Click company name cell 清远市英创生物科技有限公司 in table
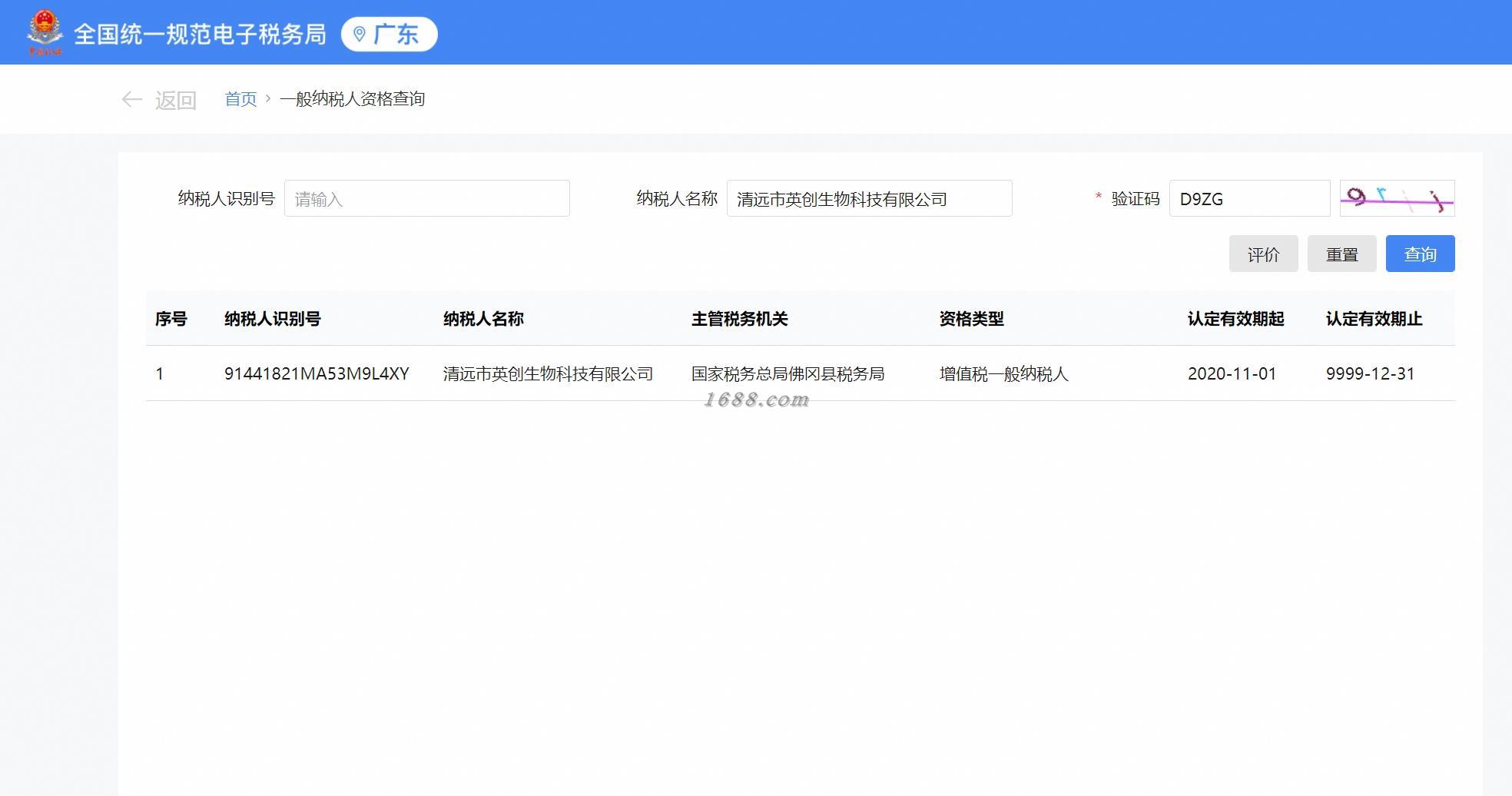 click(548, 373)
